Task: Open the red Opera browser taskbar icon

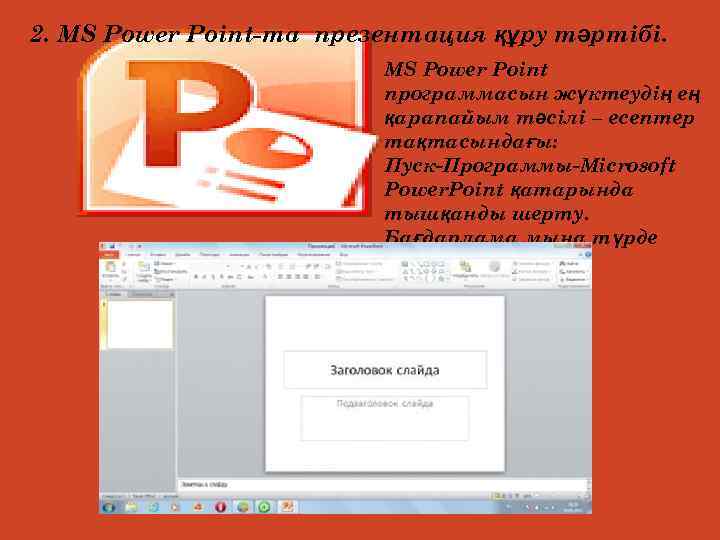Action: coord(220,507)
